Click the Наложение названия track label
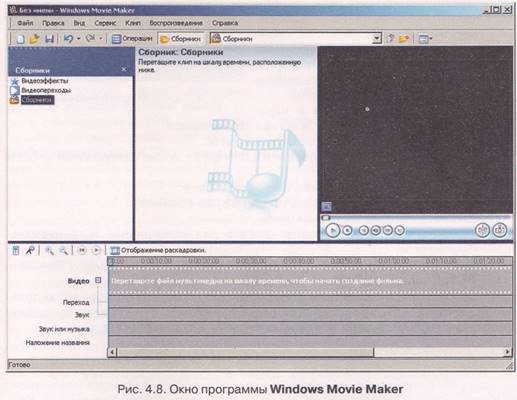The width and height of the screenshot is (517, 400). point(58,343)
